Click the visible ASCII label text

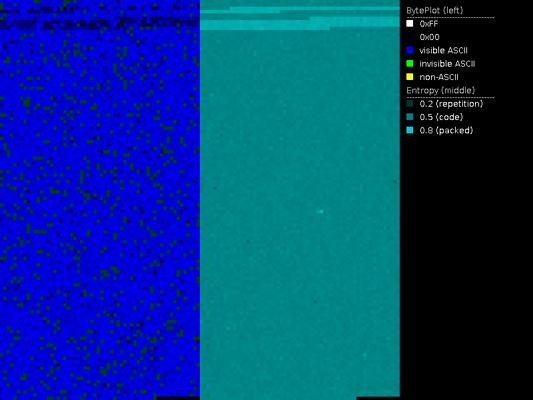[443, 51]
